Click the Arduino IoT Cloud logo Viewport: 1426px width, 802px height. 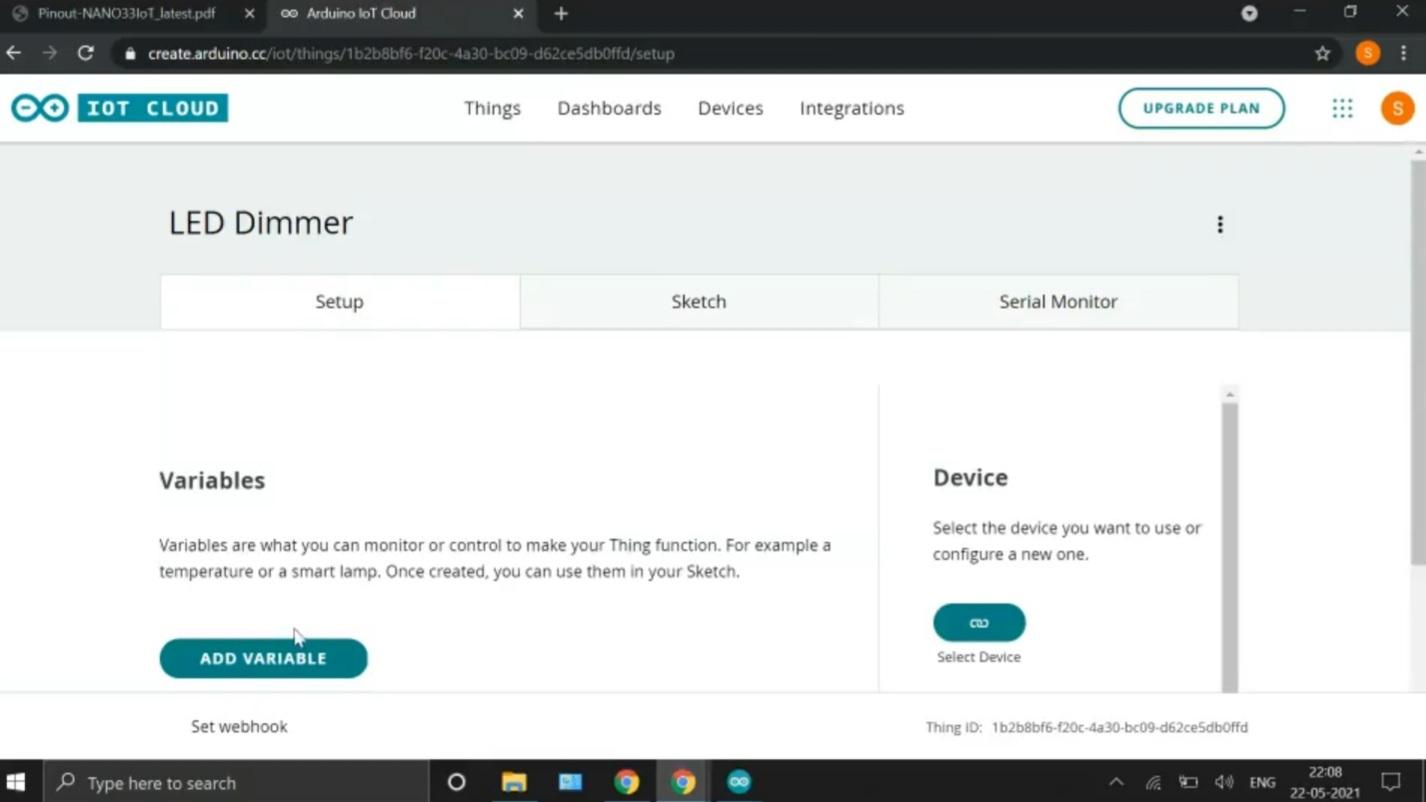(120, 108)
